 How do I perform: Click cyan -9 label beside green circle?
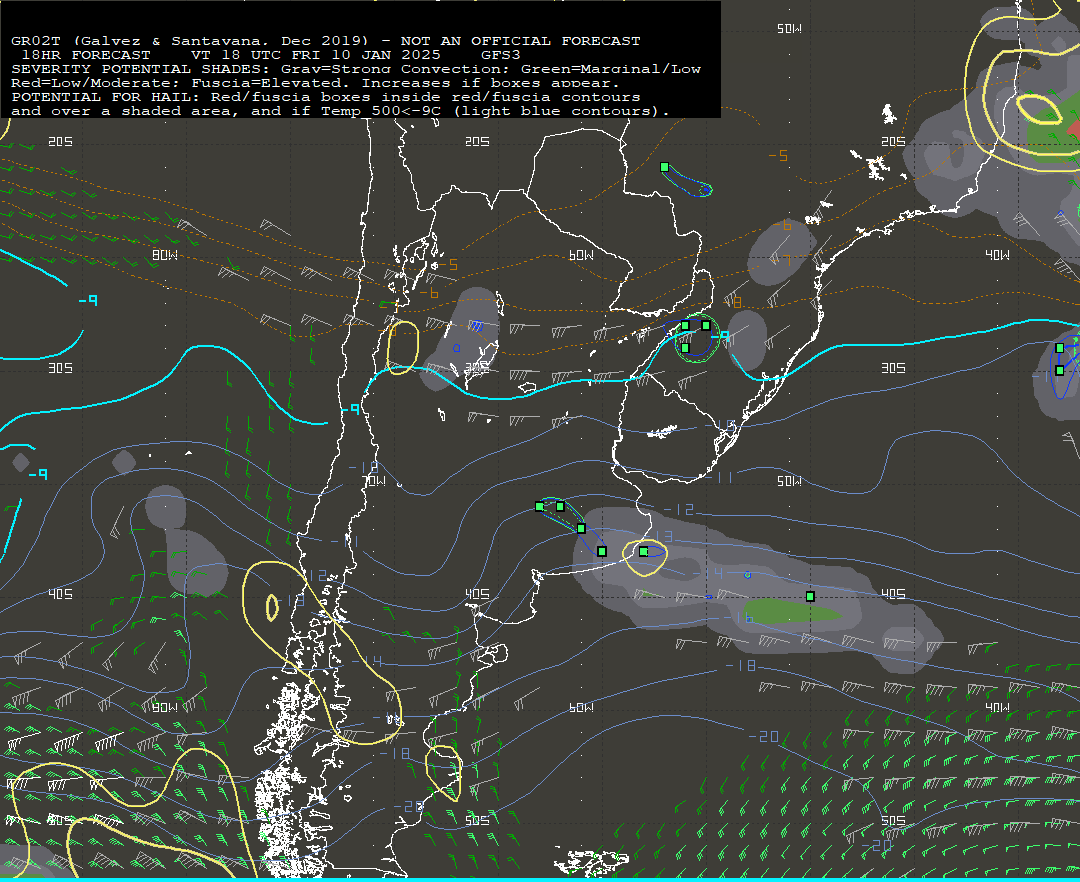click(x=720, y=335)
